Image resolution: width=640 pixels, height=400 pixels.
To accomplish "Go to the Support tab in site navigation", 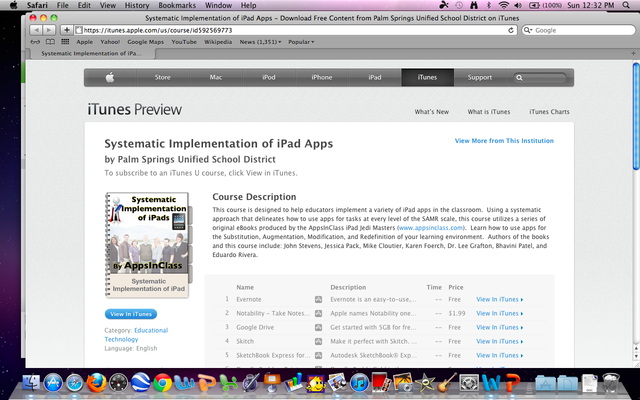I will [480, 77].
